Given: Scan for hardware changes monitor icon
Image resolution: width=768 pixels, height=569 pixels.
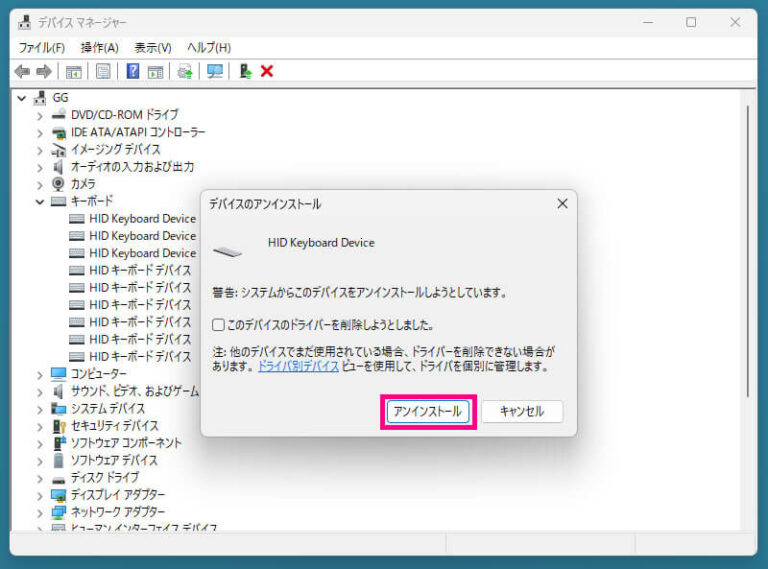Looking at the screenshot, I should tap(215, 71).
